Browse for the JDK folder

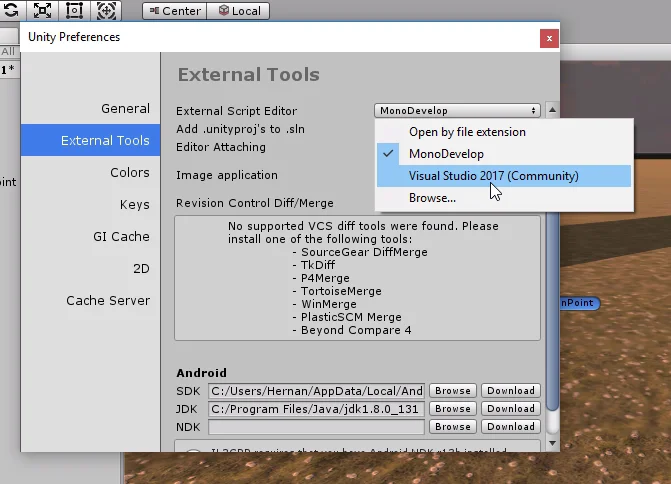pos(453,409)
